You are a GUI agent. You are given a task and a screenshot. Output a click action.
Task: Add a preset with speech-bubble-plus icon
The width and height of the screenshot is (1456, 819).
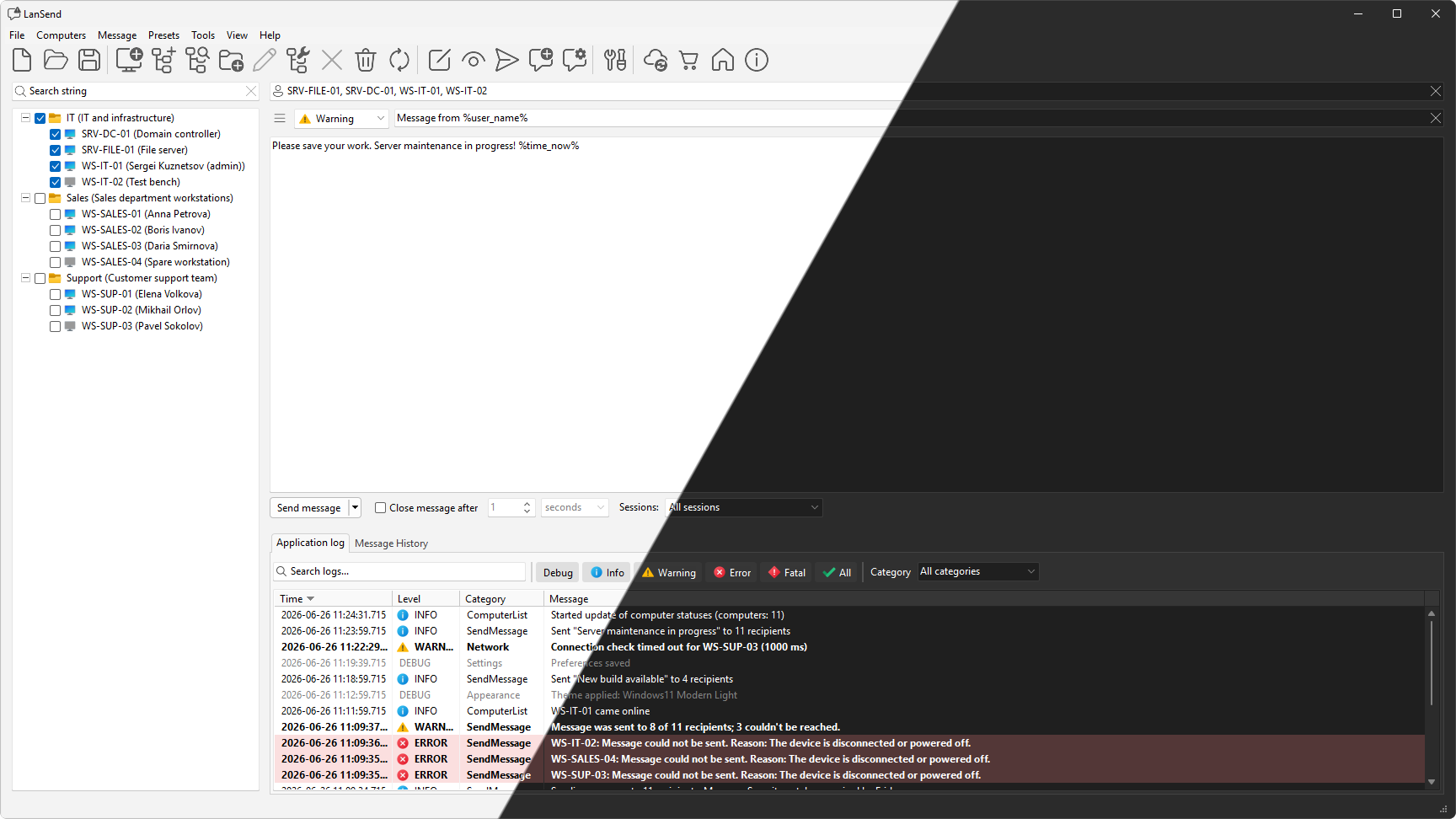click(541, 60)
